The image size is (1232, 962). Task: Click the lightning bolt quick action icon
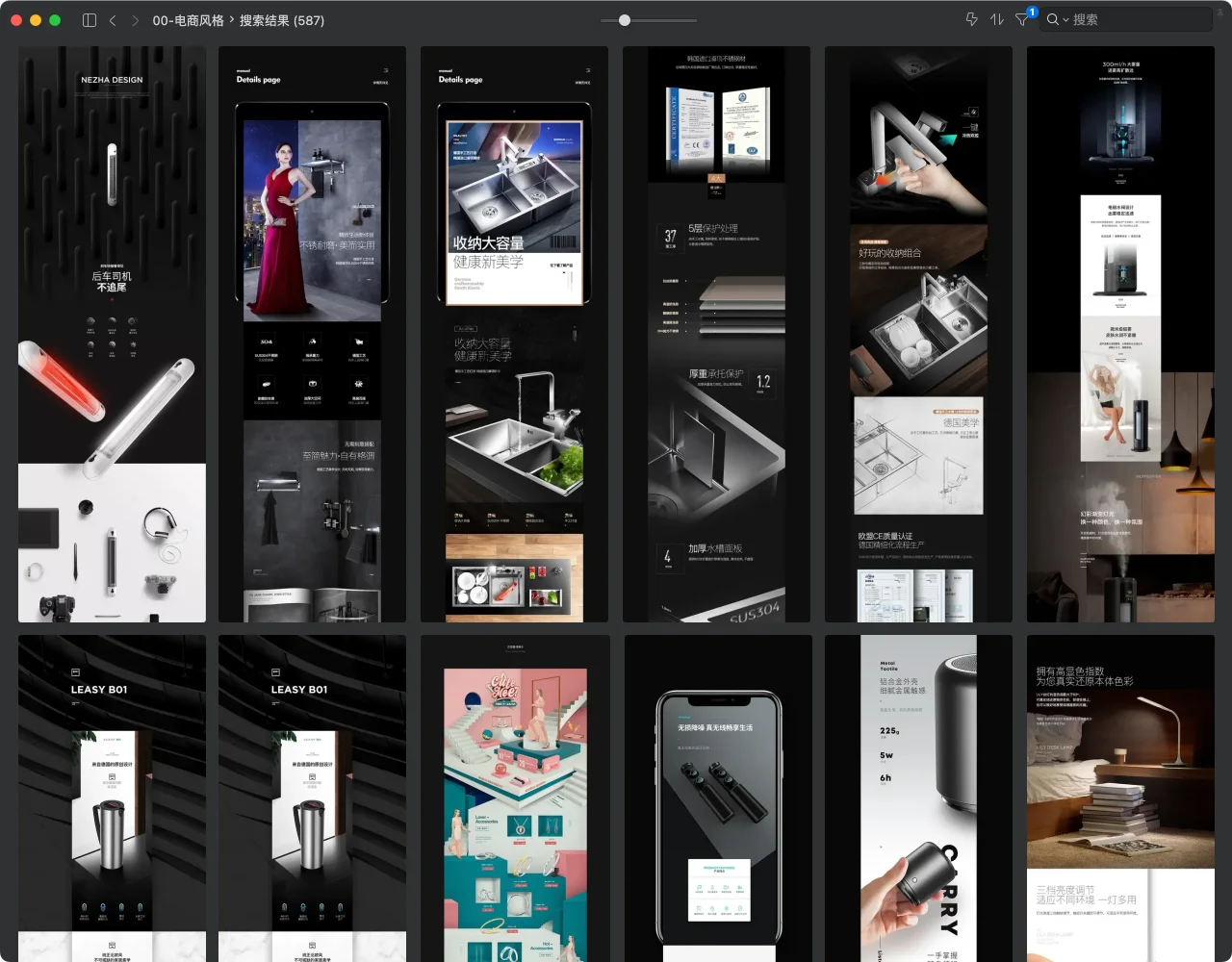971,19
